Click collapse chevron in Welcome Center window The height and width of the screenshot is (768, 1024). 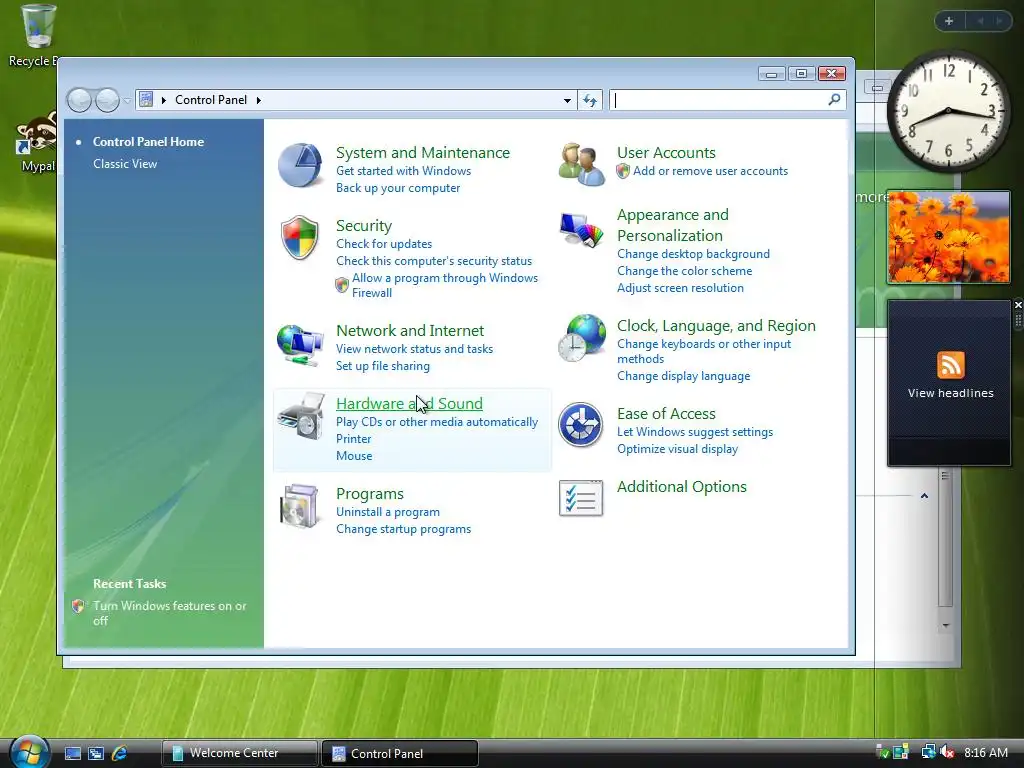(x=924, y=496)
